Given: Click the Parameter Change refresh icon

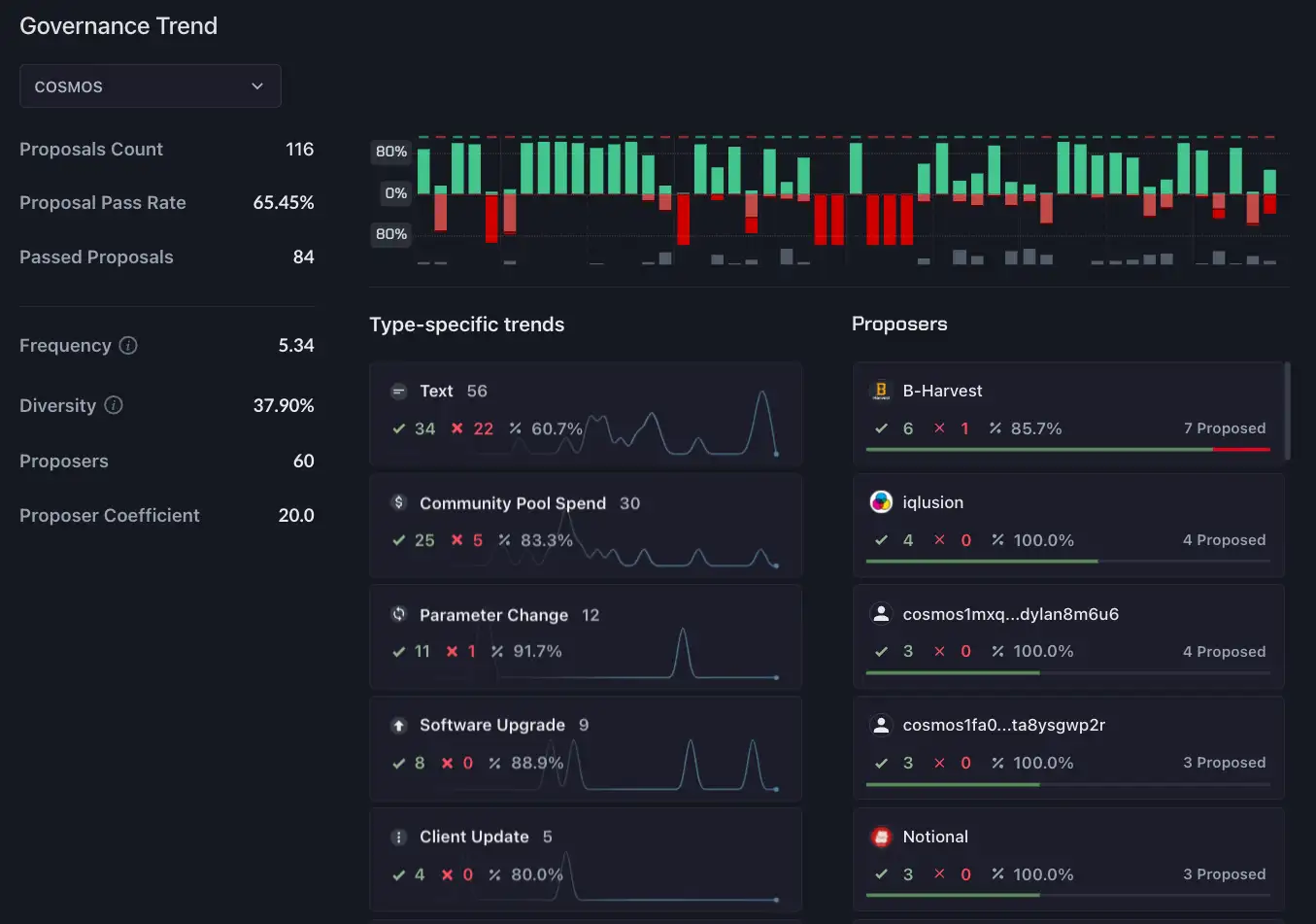Looking at the screenshot, I should [x=398, y=614].
